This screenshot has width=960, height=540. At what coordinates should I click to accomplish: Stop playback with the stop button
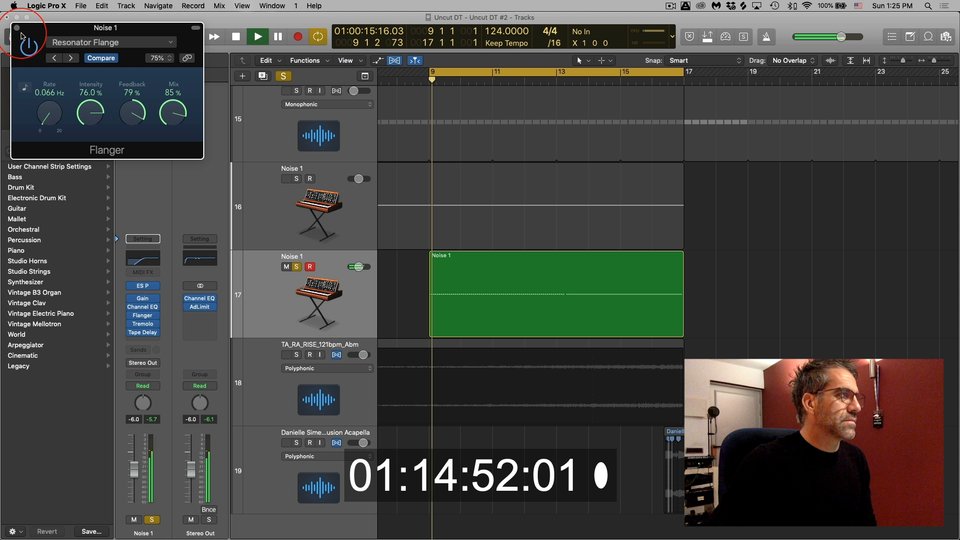236,37
